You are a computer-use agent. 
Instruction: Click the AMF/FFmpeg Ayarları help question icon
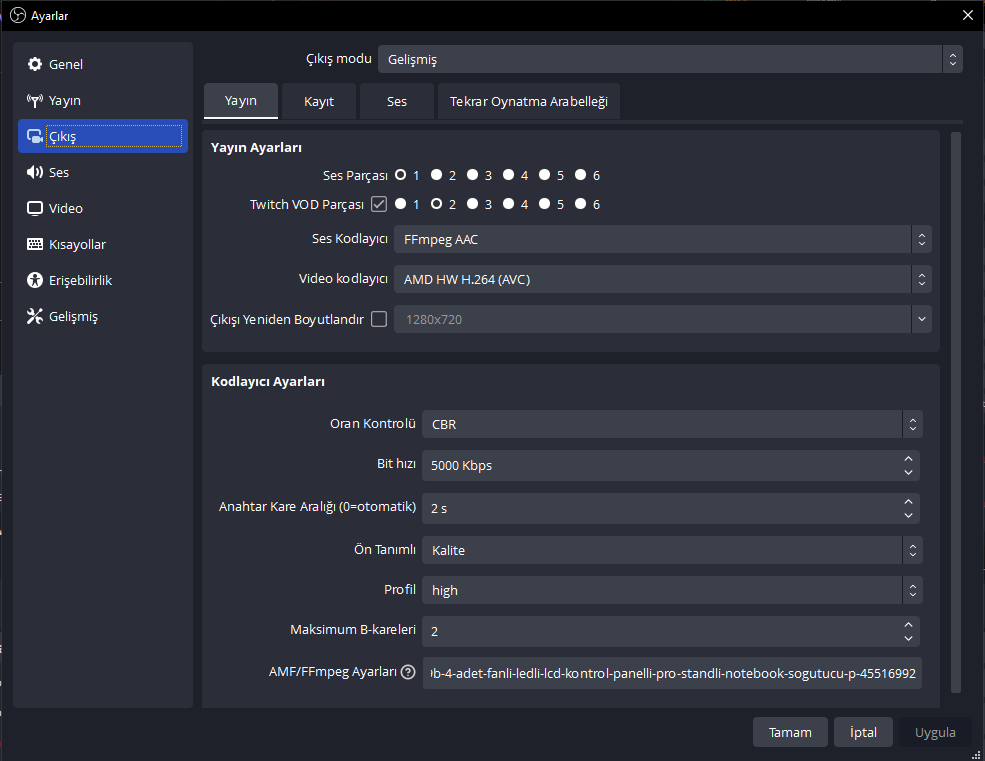pyautogui.click(x=408, y=673)
